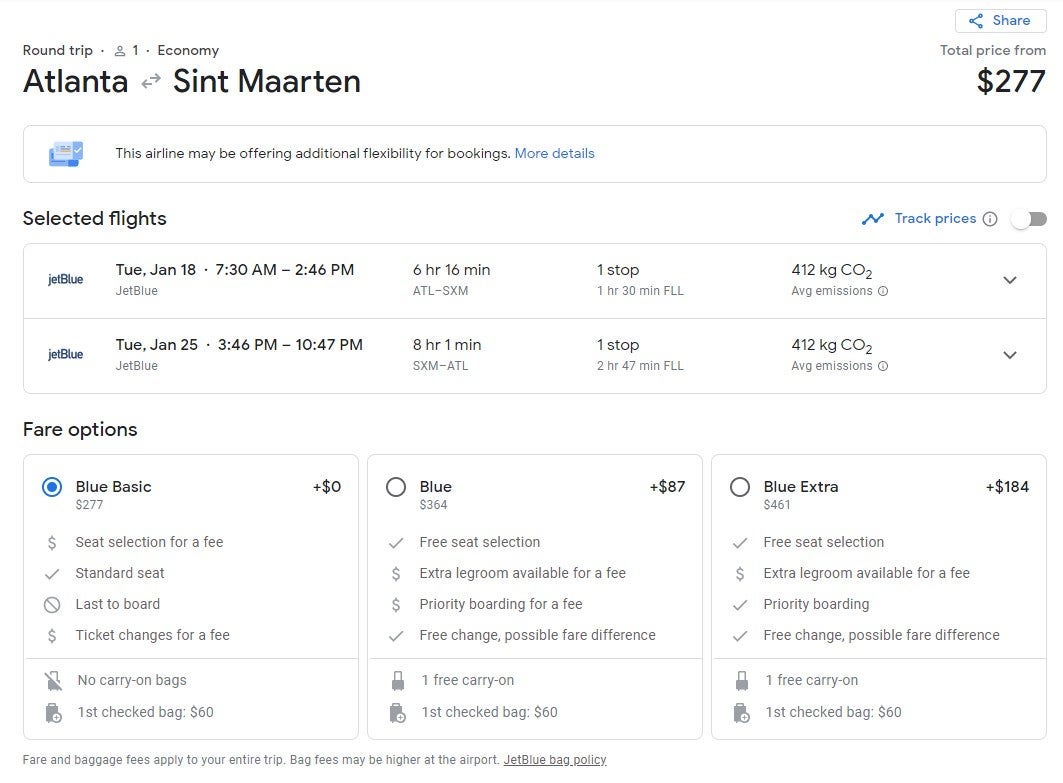Click the Blue fare 1st checked bag icon
This screenshot has height=783, width=1063.
[x=397, y=713]
